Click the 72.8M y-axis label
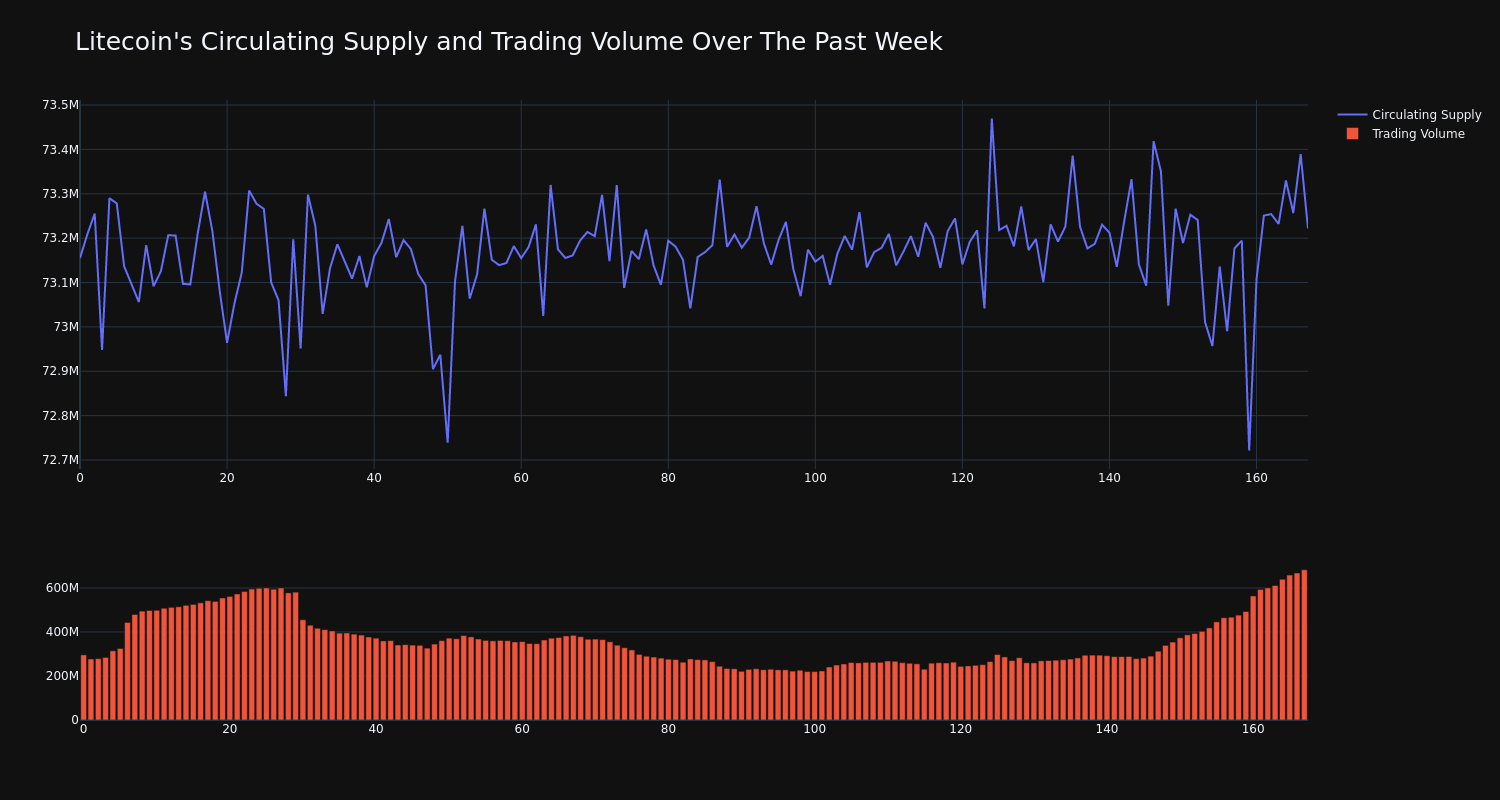 tap(60, 416)
